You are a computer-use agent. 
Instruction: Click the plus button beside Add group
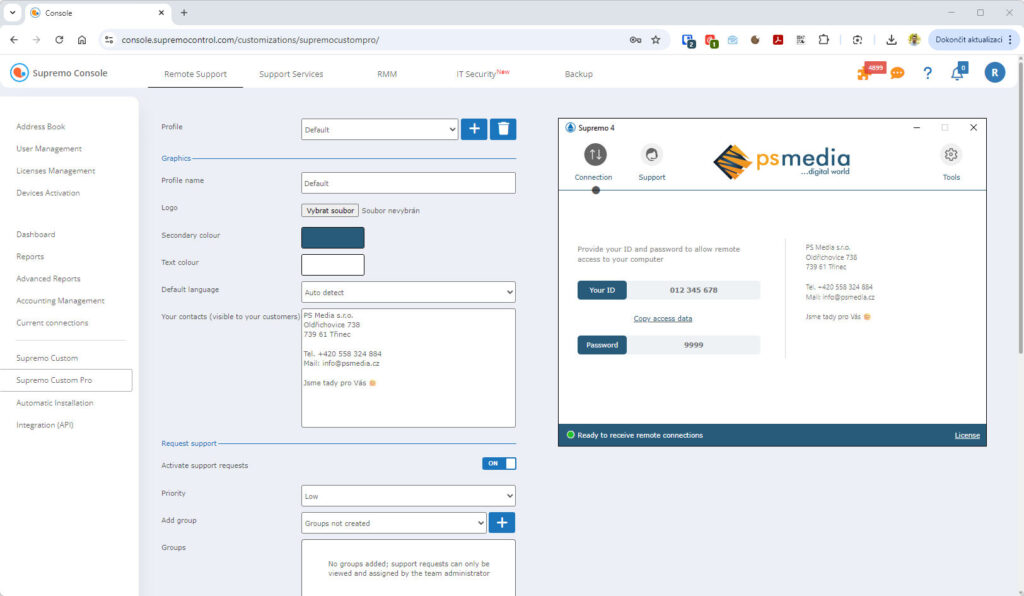[503, 522]
